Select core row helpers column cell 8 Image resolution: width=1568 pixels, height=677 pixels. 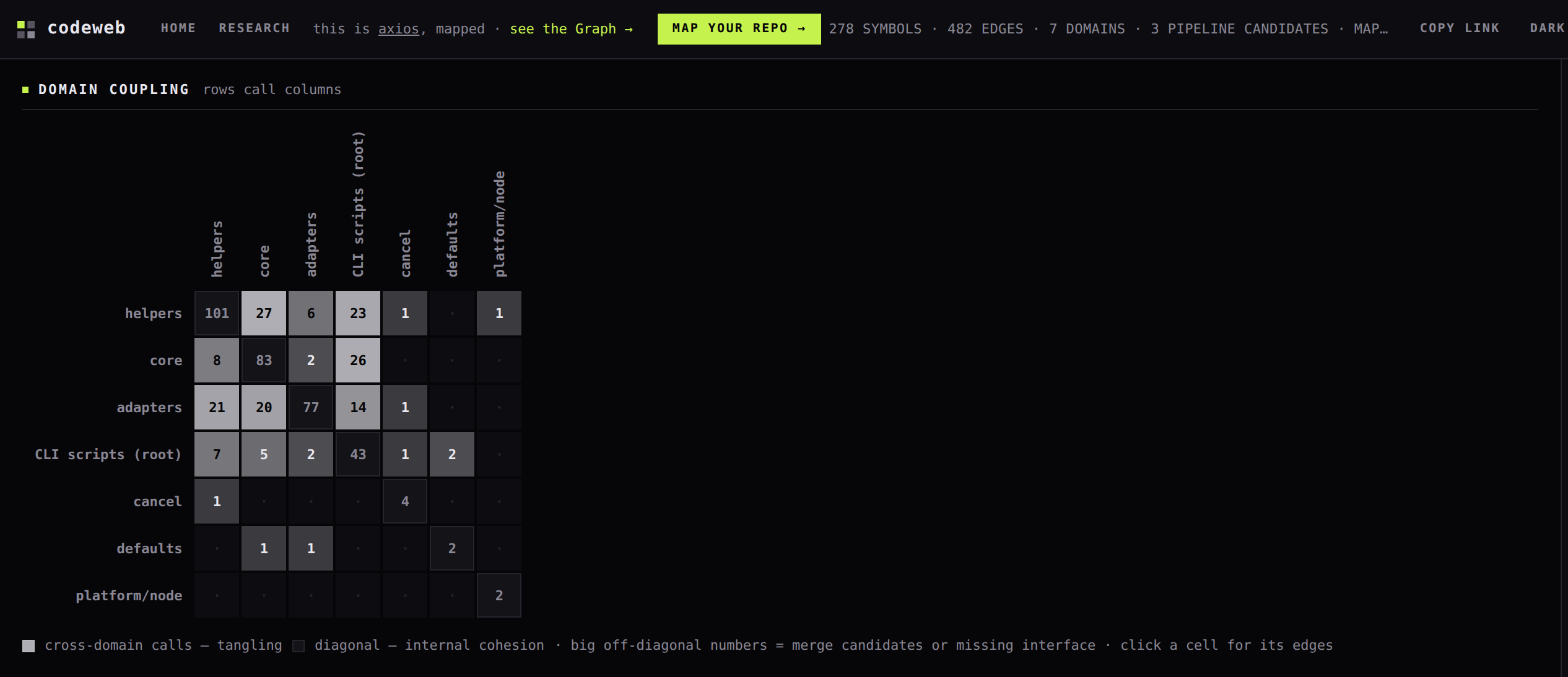[x=217, y=360]
